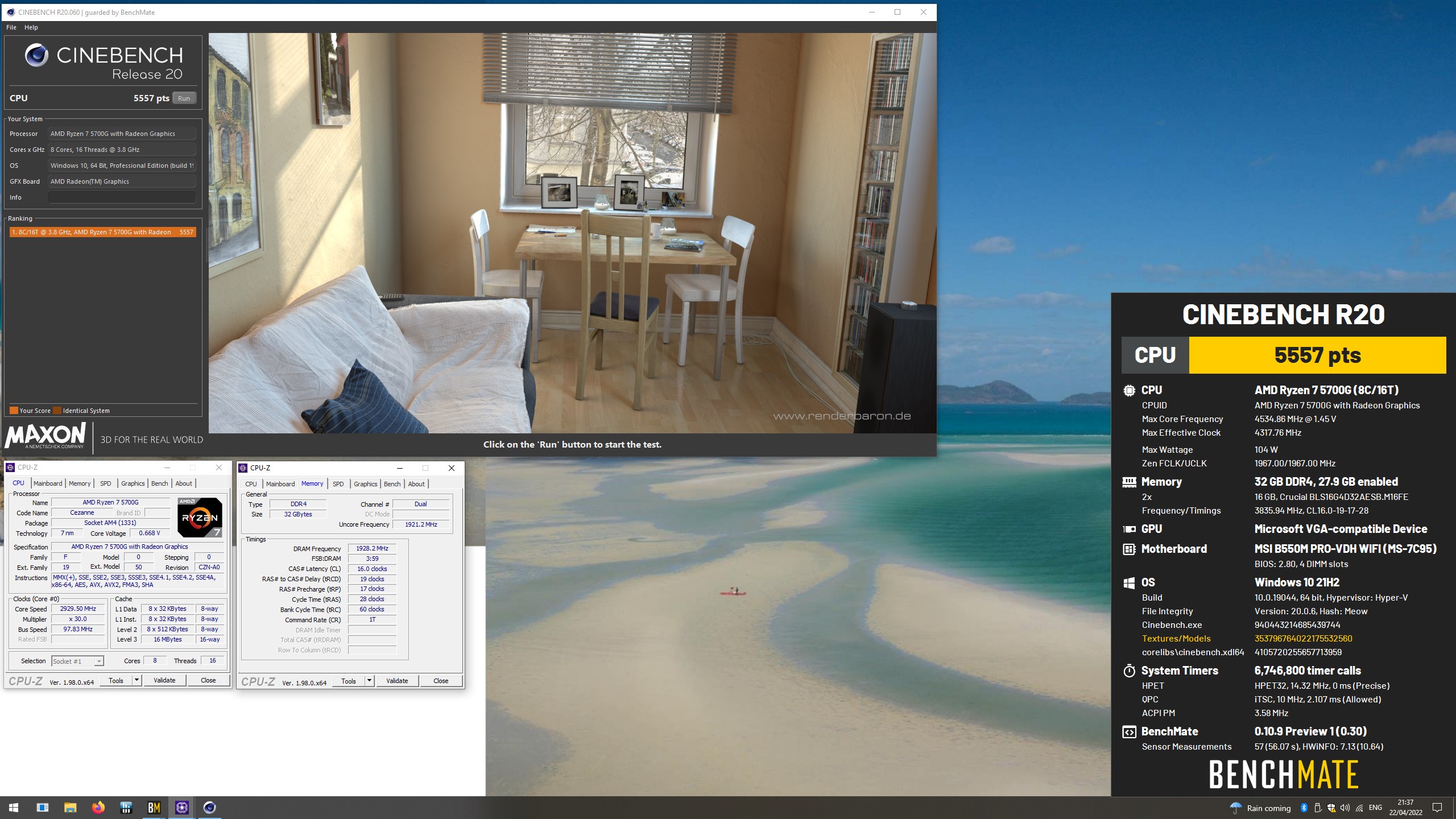Click the Ranking panel scrollbar handle
Viewport: 1456px width, 819px height.
pyautogui.click(x=207, y=245)
